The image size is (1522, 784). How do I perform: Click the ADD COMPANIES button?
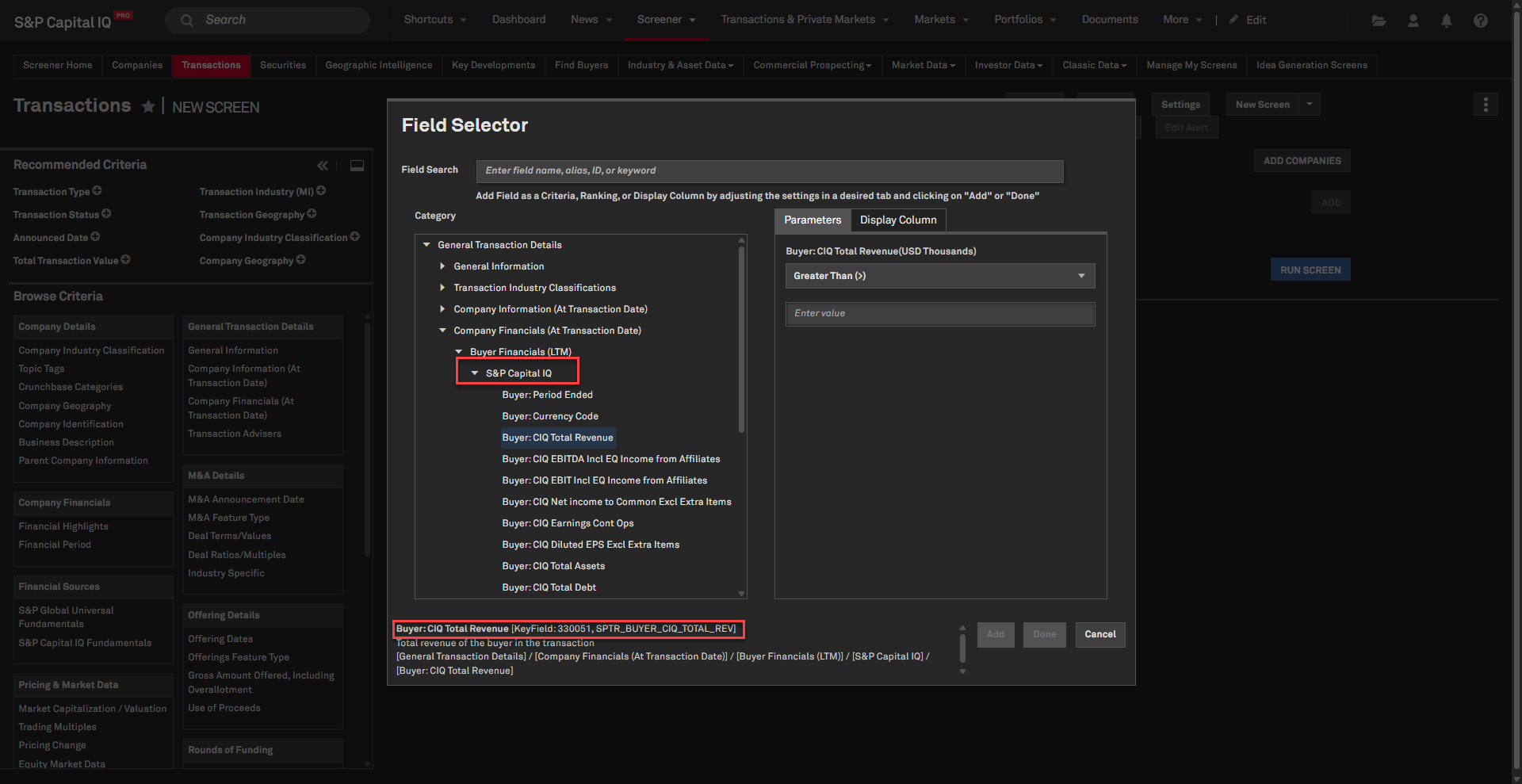[x=1302, y=161]
